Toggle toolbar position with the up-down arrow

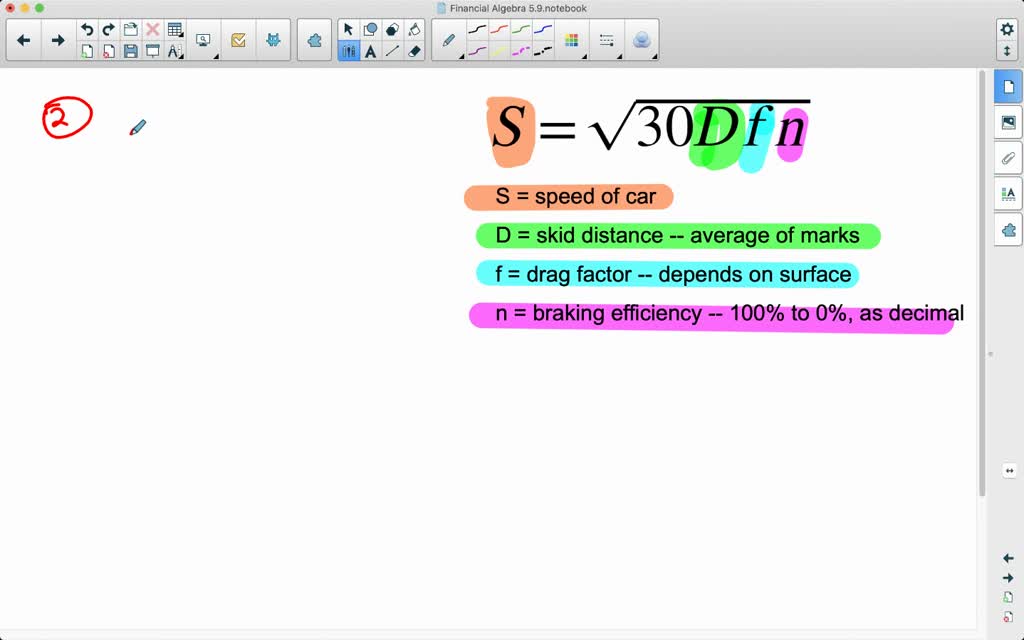click(1007, 50)
